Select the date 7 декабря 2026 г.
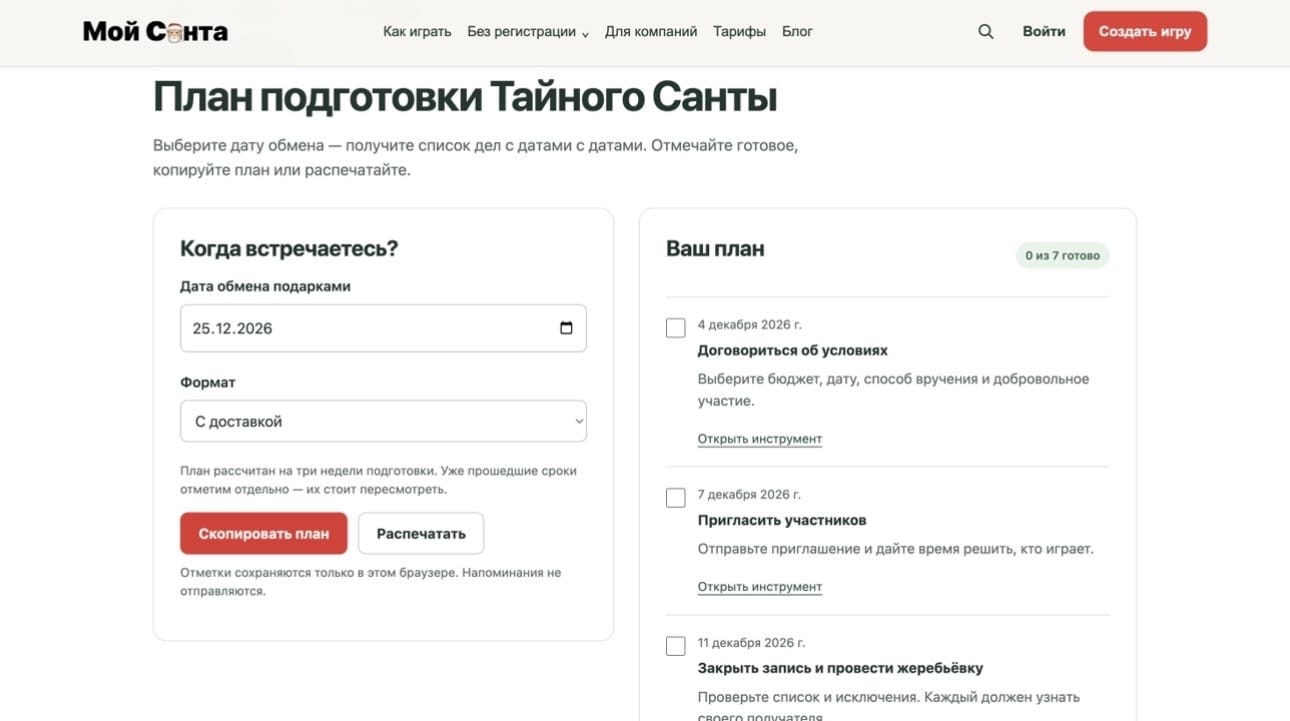1290x721 pixels. pyautogui.click(x=750, y=494)
